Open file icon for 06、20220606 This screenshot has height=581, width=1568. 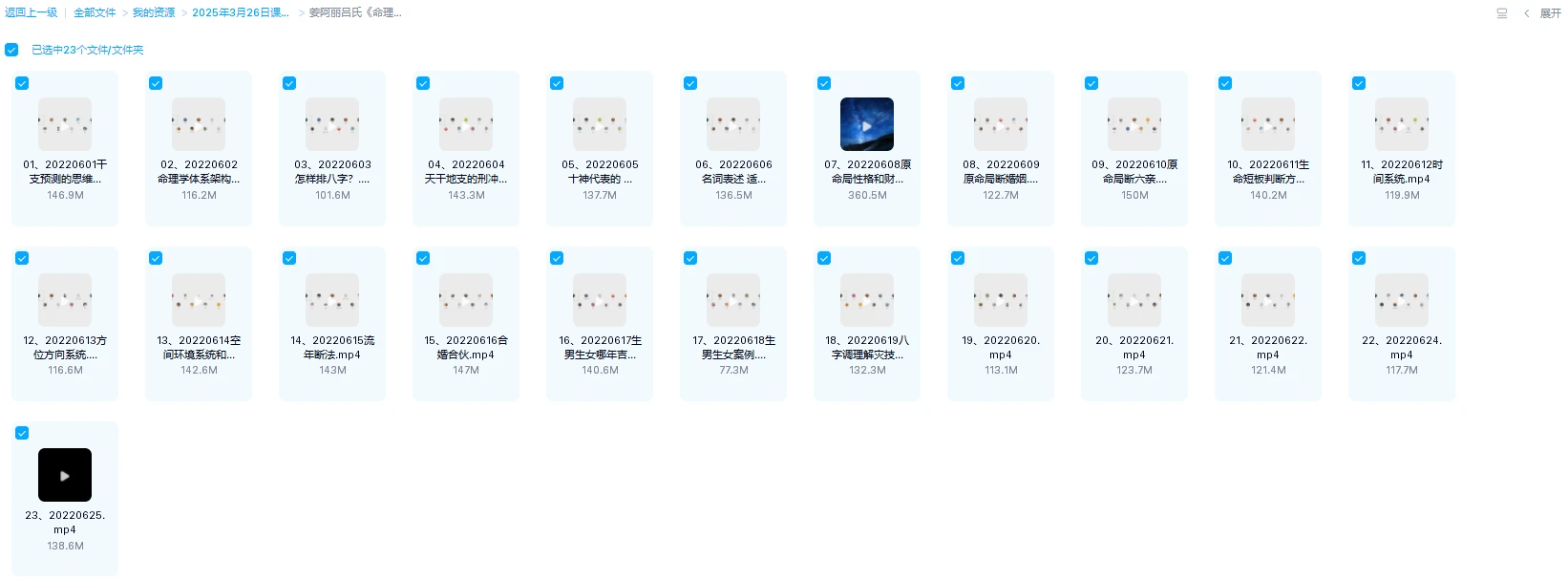coord(733,124)
